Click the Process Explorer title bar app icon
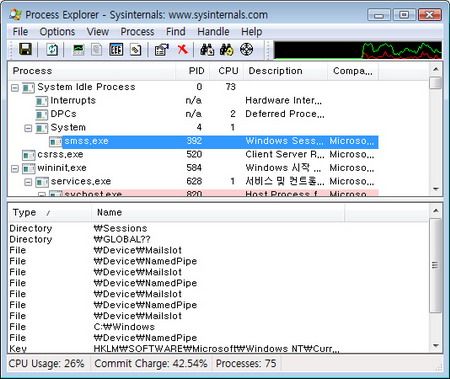The height and width of the screenshot is (379, 450). pyautogui.click(x=16, y=15)
